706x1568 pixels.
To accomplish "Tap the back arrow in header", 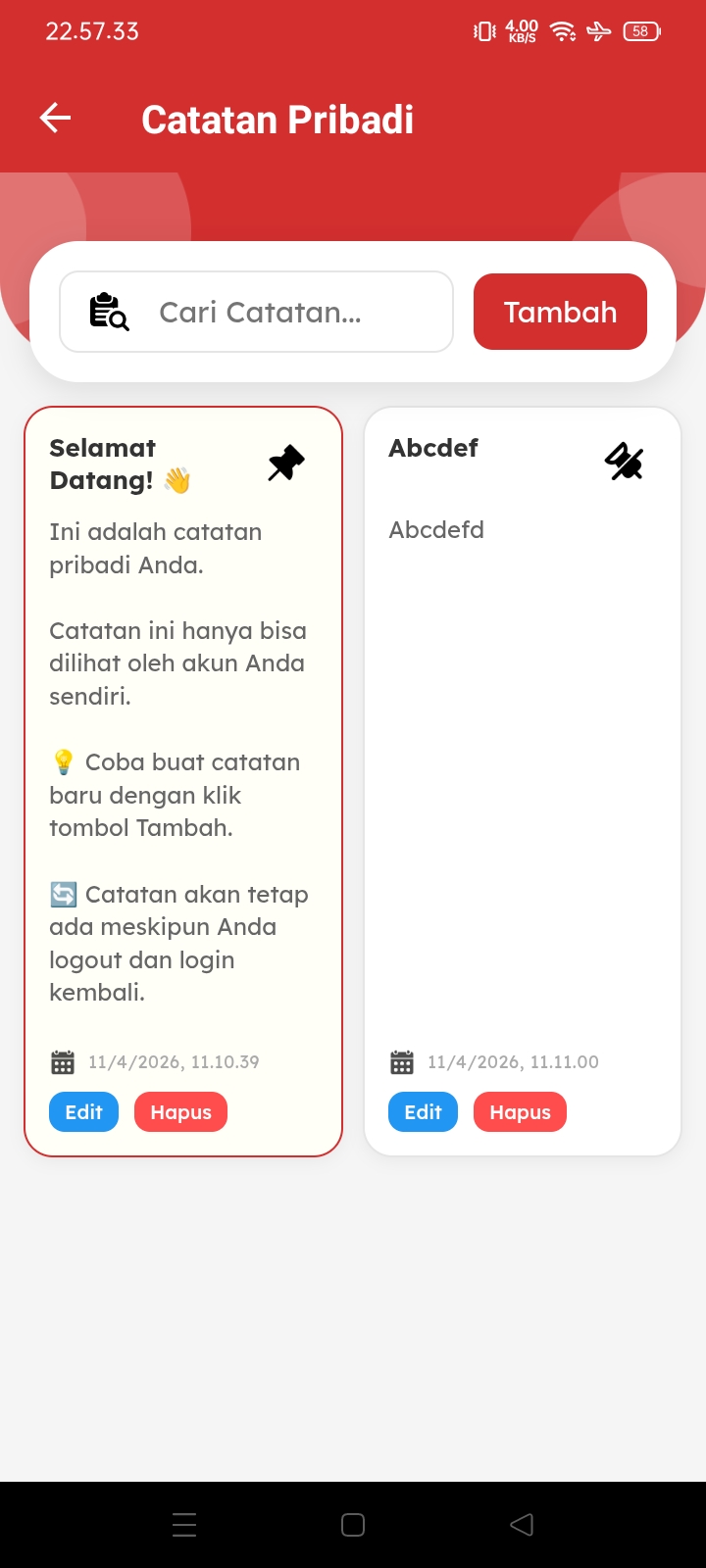I will pyautogui.click(x=56, y=119).
